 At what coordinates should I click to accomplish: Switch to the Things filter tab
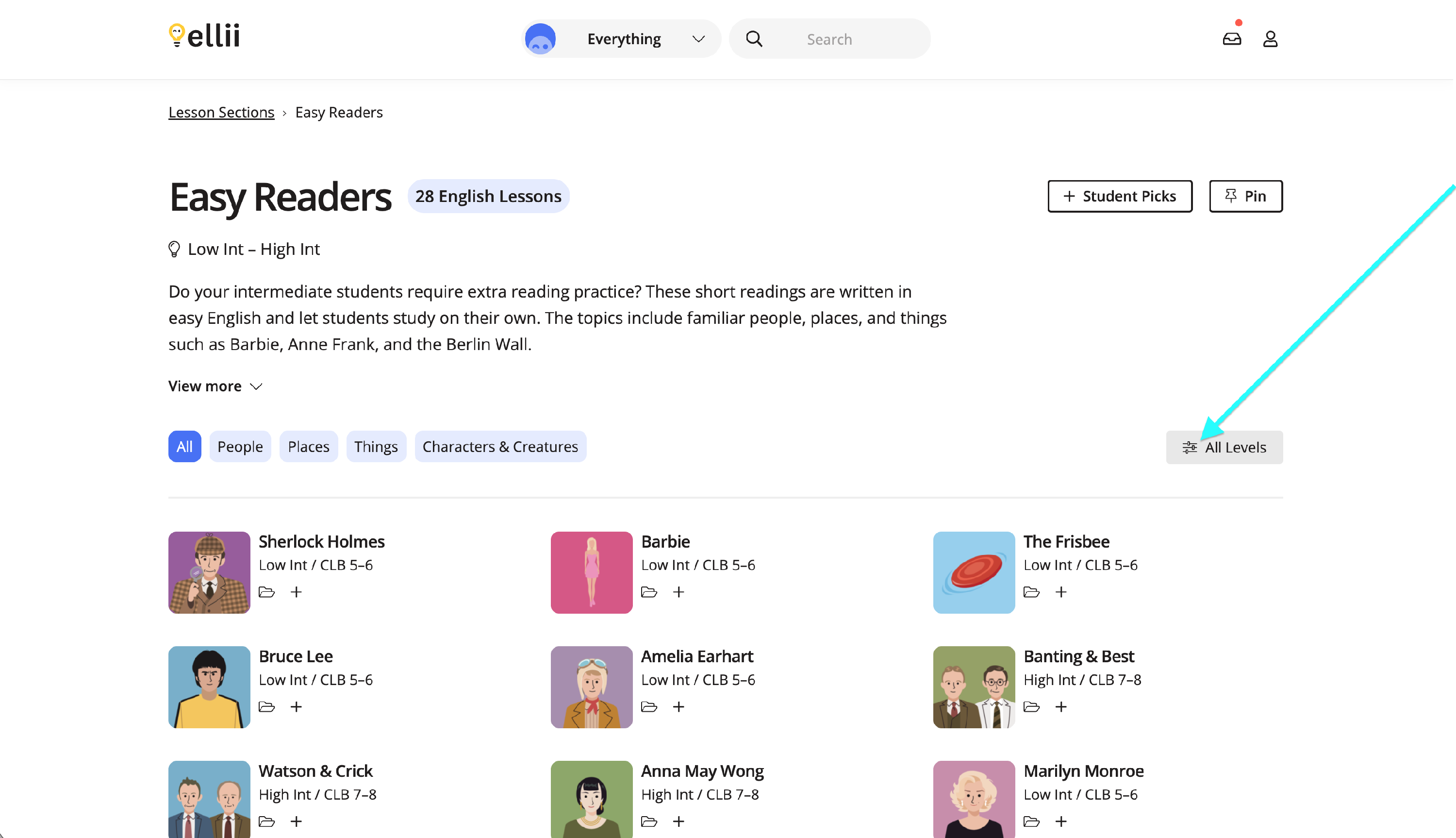(x=376, y=447)
